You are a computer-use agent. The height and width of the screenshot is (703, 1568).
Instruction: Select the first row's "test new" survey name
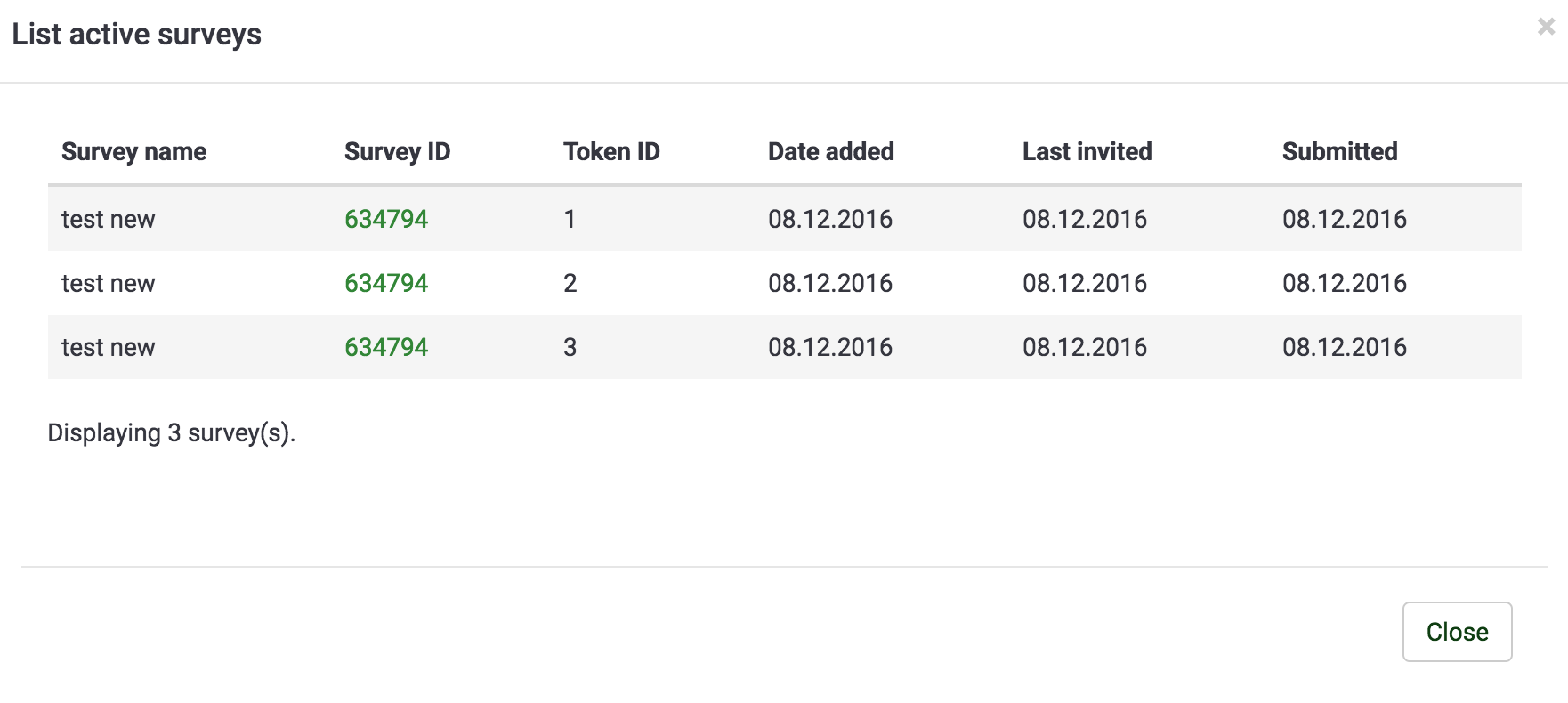point(108,219)
